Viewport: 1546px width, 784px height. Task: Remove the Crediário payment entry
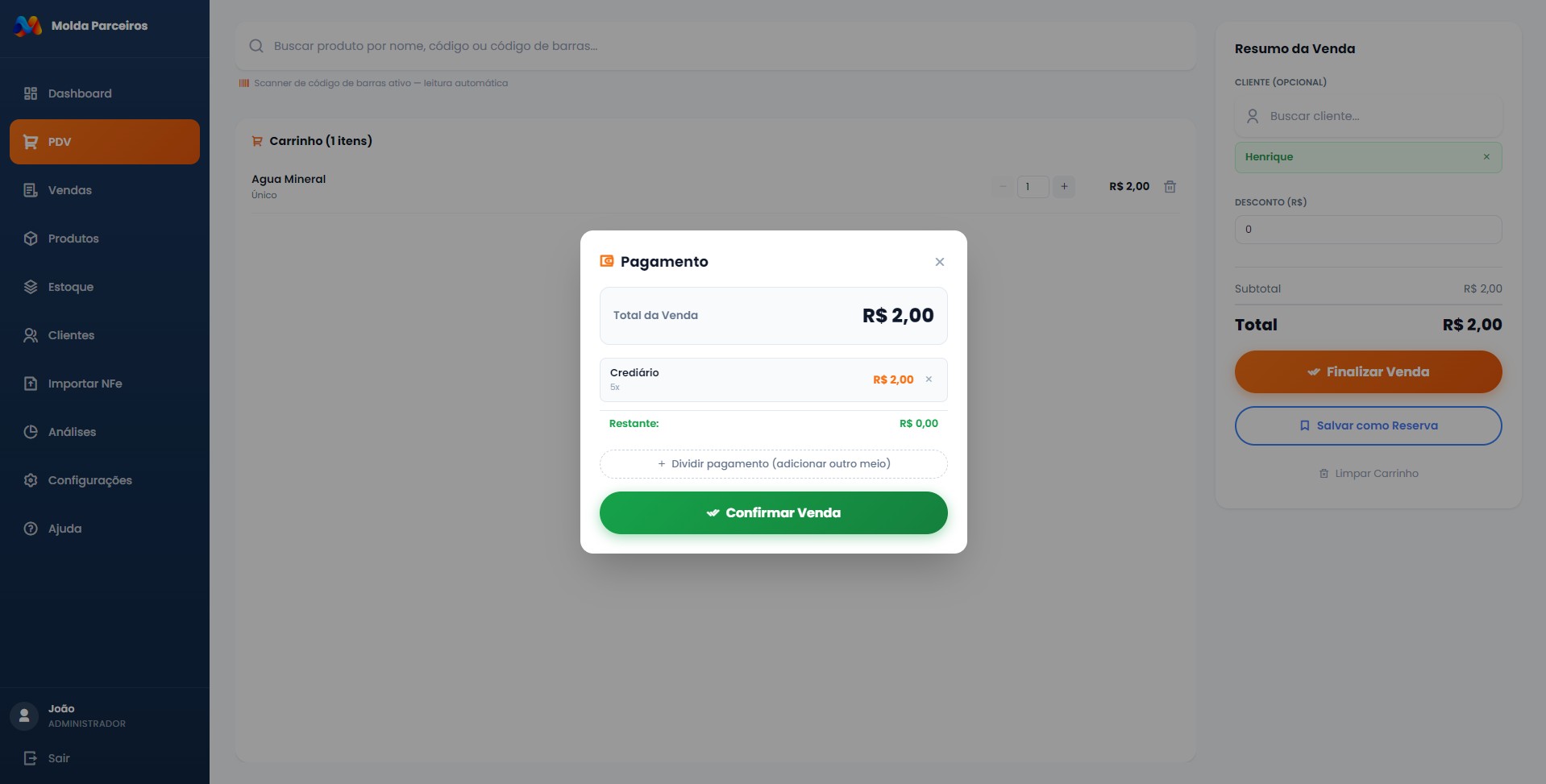click(929, 380)
